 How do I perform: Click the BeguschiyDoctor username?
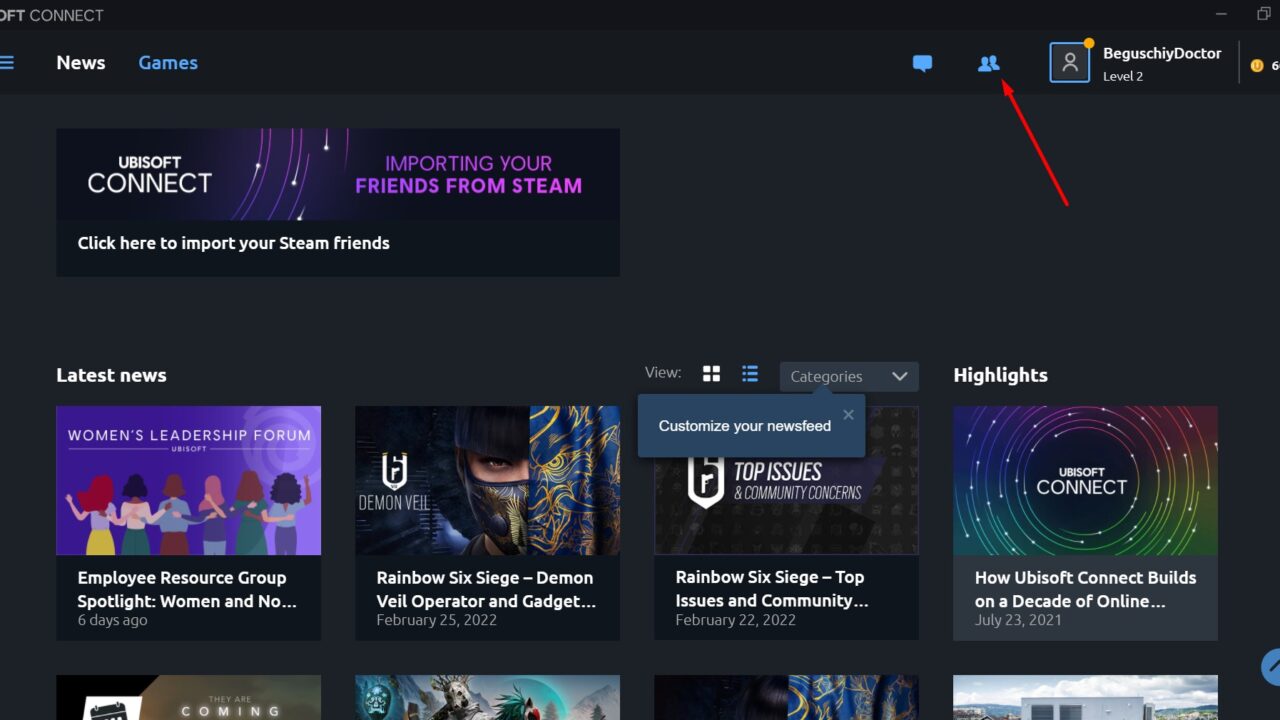(1162, 54)
